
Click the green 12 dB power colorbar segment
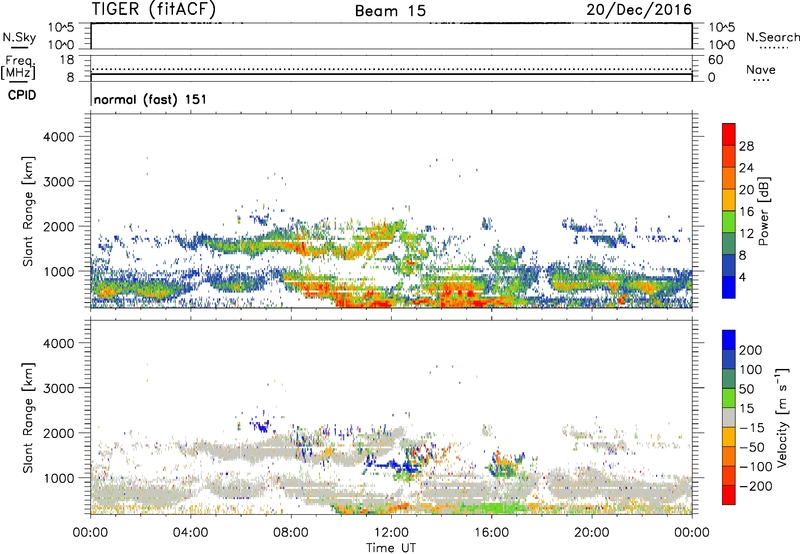729,221
